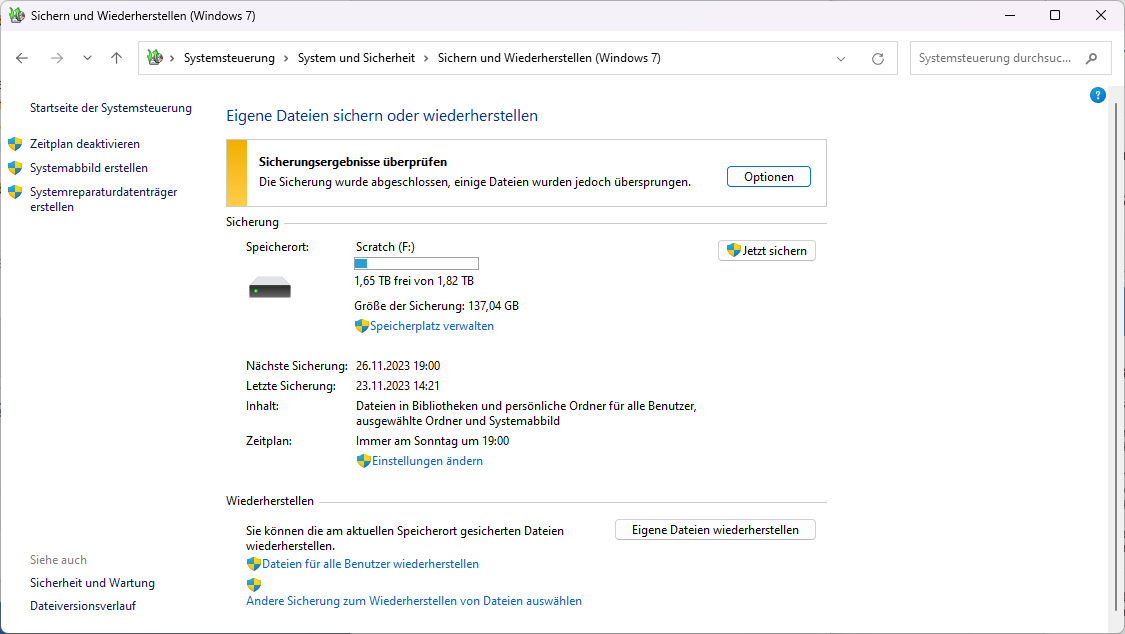Image resolution: width=1125 pixels, height=634 pixels.
Task: Close the Sichern und Wiederherstellen window
Action: 1101,15
